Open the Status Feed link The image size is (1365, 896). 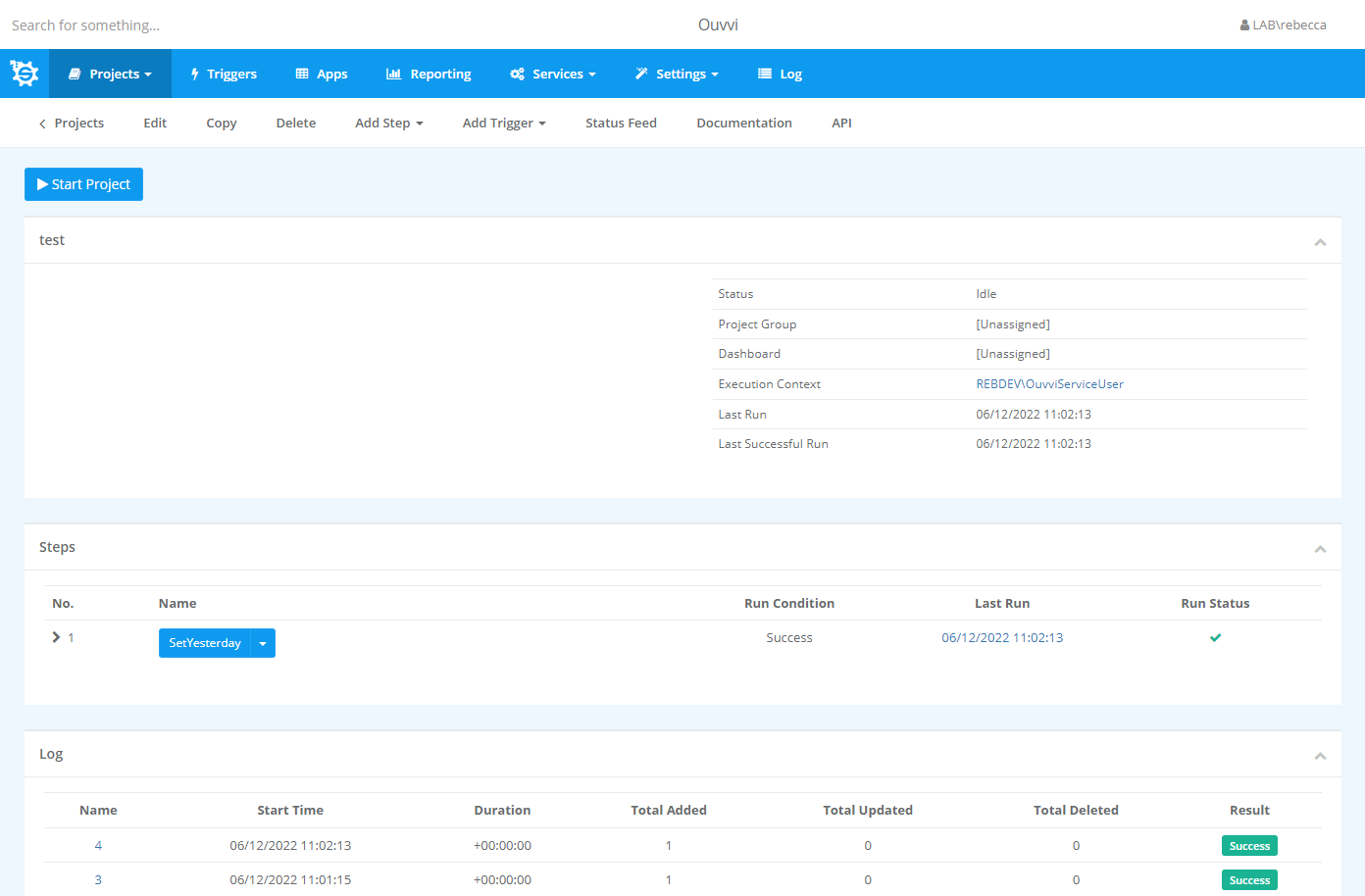[x=621, y=123]
